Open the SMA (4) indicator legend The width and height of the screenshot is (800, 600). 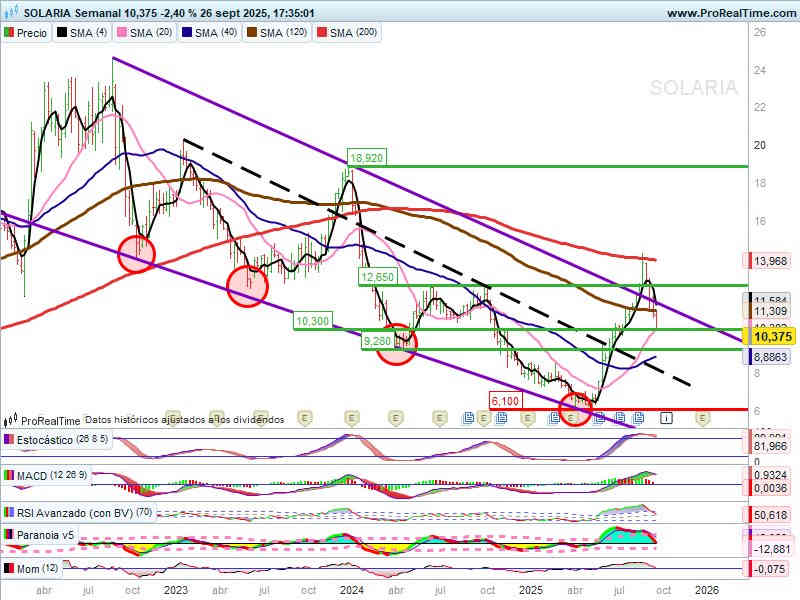[x=82, y=33]
